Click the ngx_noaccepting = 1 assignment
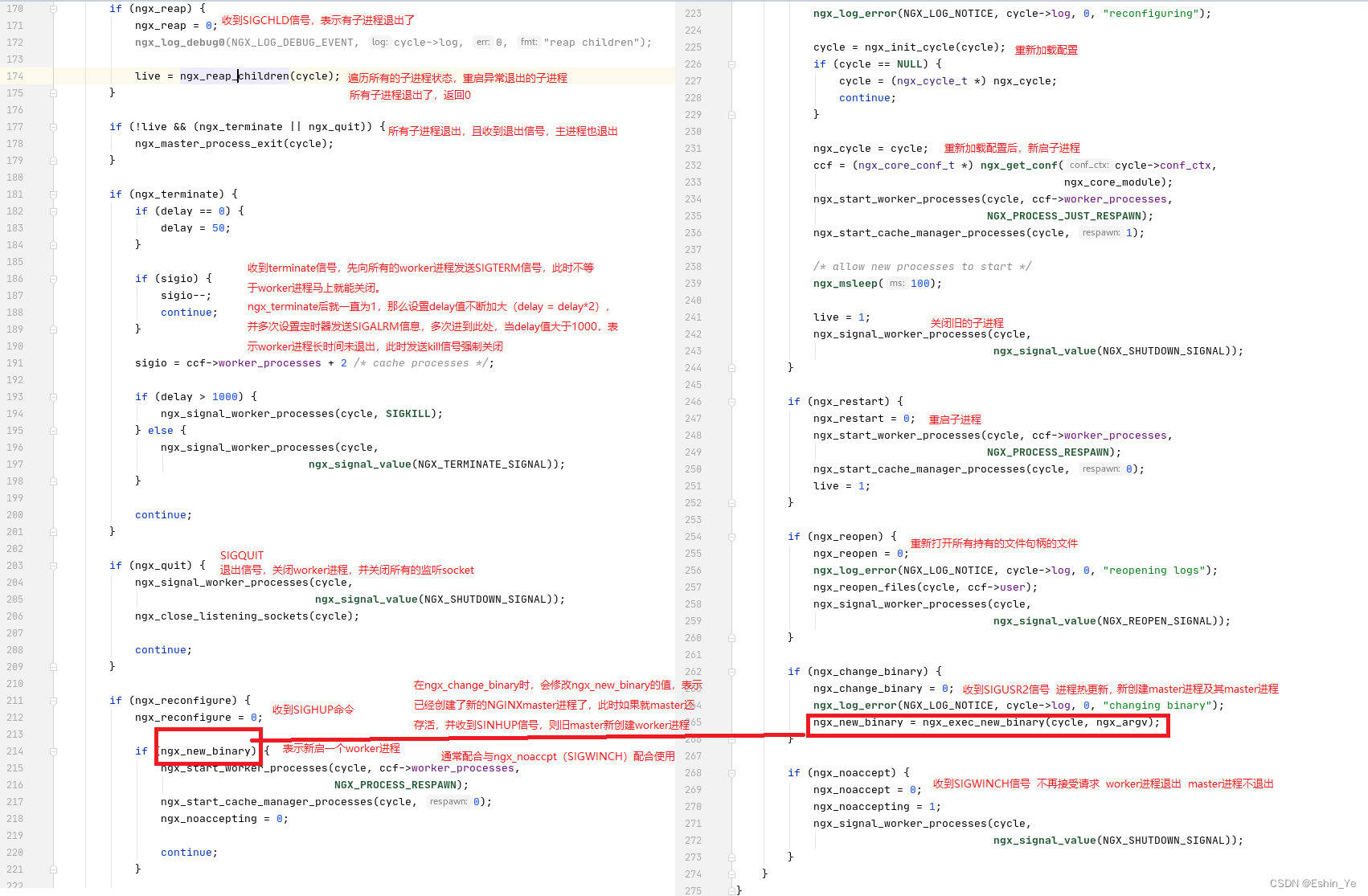 pos(877,807)
